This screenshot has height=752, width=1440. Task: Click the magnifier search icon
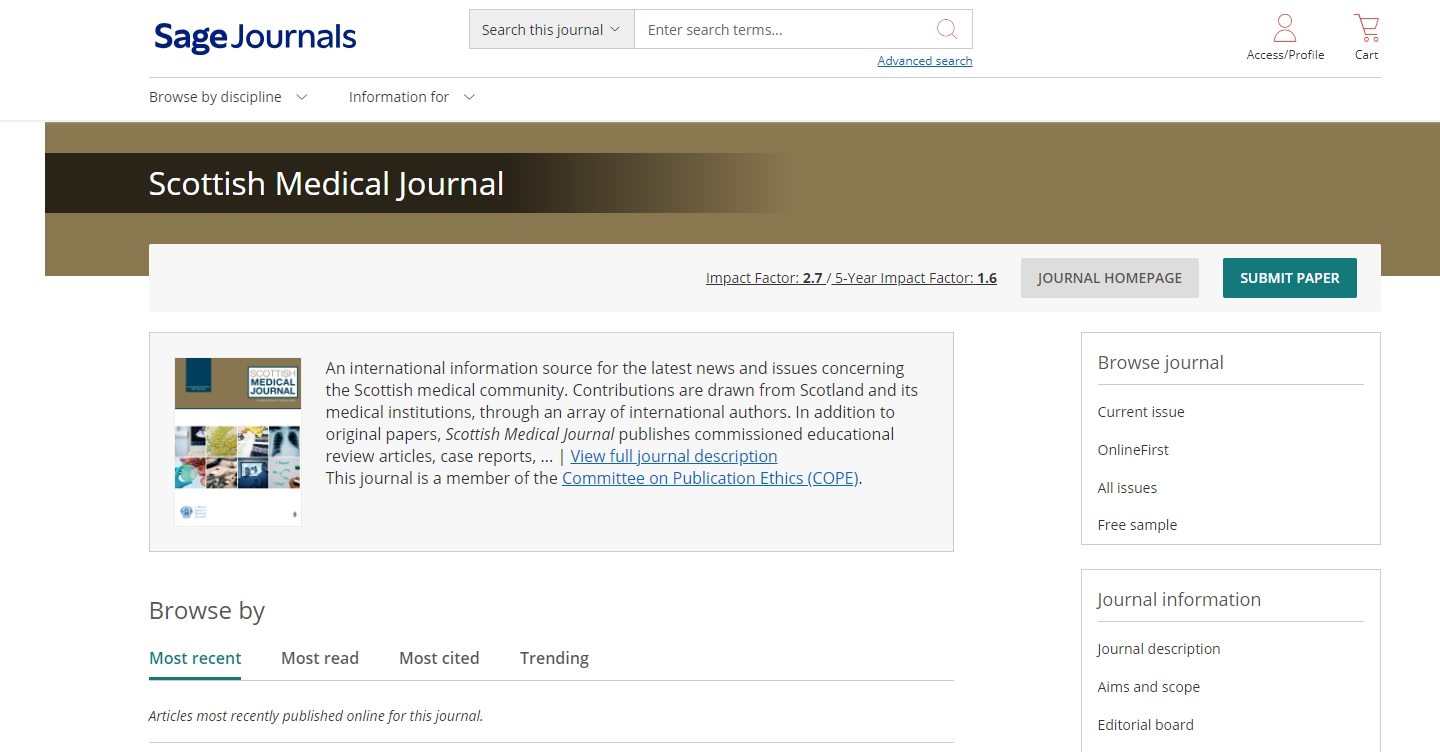point(946,29)
